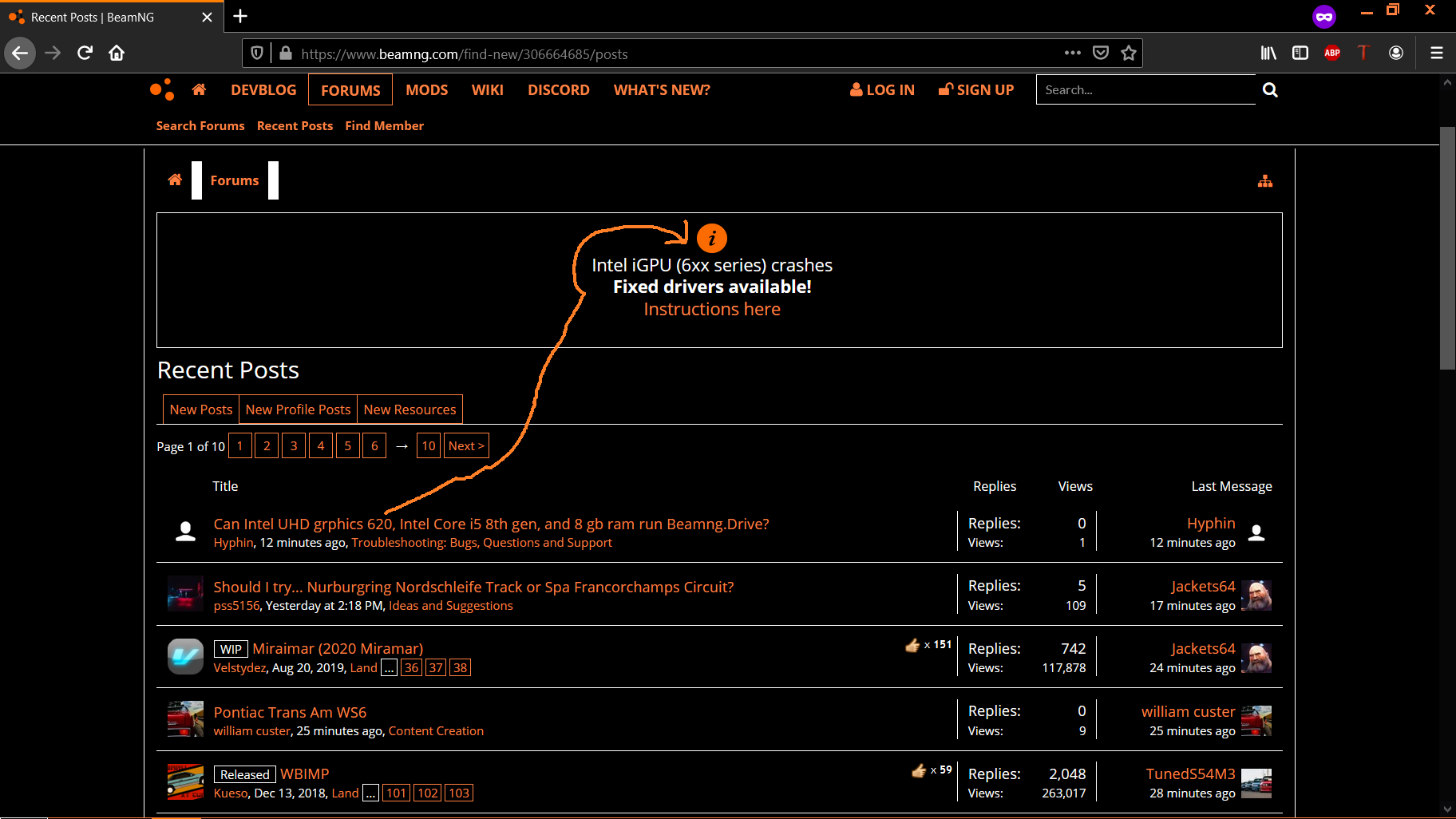Click the browser address bar URL
The image size is (1456, 819).
[x=465, y=54]
